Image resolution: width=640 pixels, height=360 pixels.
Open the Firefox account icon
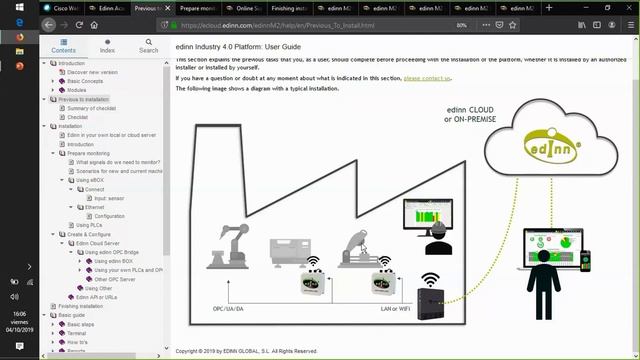pos(612,25)
